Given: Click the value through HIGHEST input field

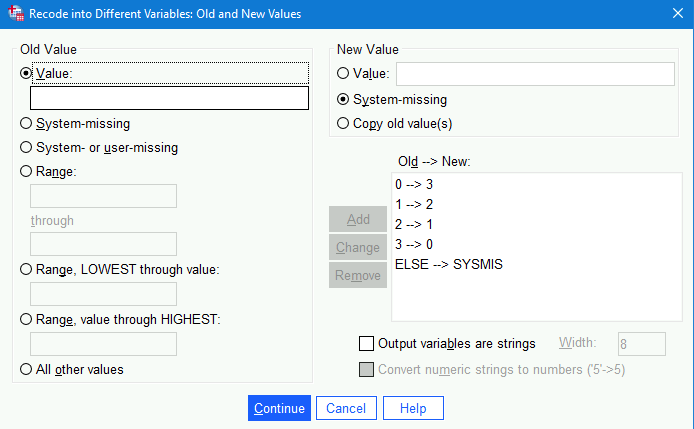Looking at the screenshot, I should pos(104,344).
